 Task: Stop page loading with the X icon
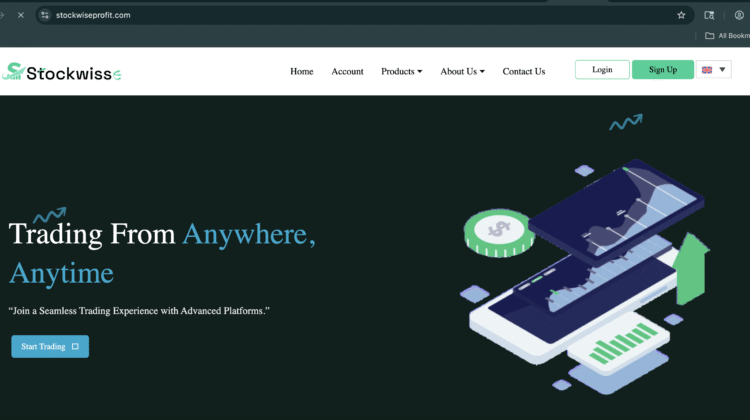(21, 15)
